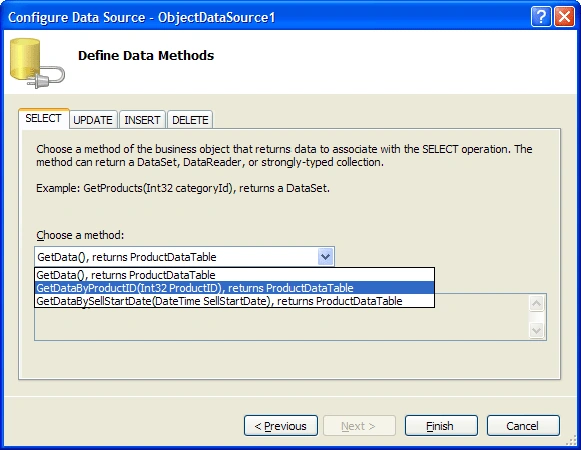Image resolution: width=581 pixels, height=450 pixels.
Task: Open the DELETE tab
Action: click(190, 120)
